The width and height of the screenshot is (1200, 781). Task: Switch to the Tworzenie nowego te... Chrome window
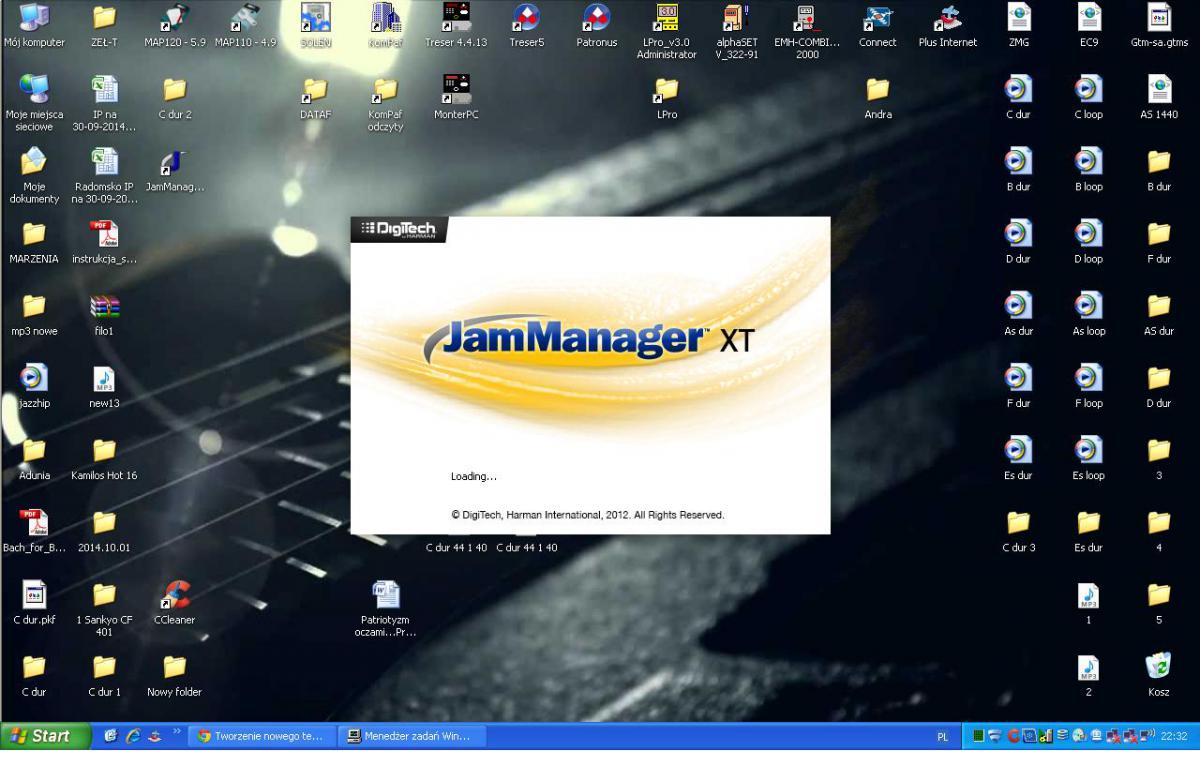pos(261,737)
